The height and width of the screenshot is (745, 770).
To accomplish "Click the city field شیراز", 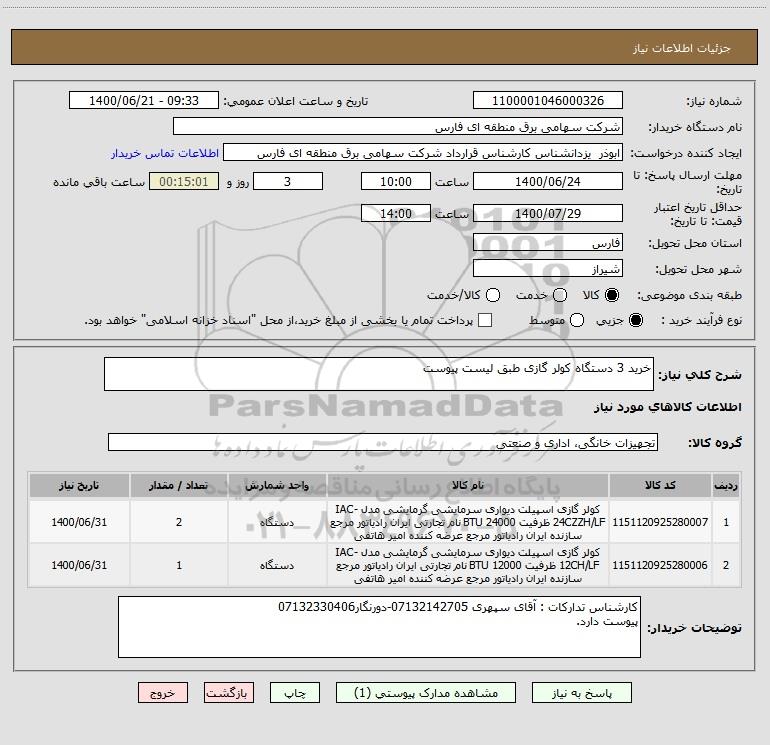I will 548,269.
